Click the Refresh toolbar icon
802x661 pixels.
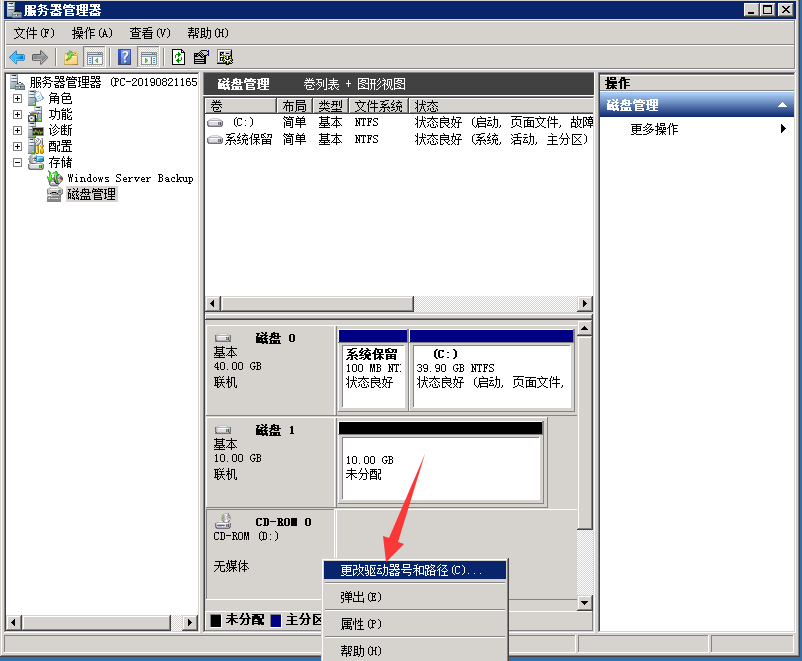[179, 57]
